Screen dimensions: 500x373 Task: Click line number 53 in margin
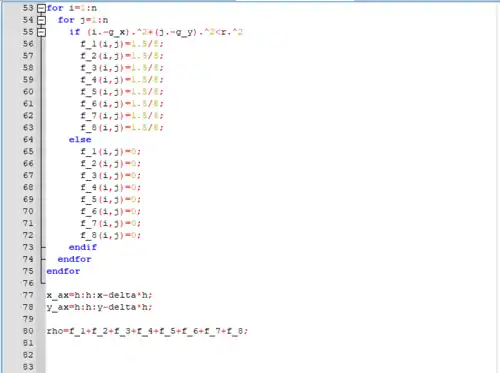28,8
